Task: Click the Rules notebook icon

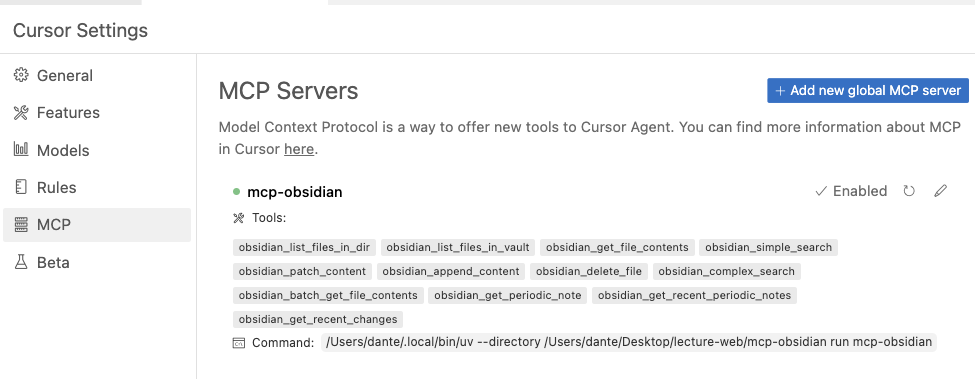Action: pos(21,187)
